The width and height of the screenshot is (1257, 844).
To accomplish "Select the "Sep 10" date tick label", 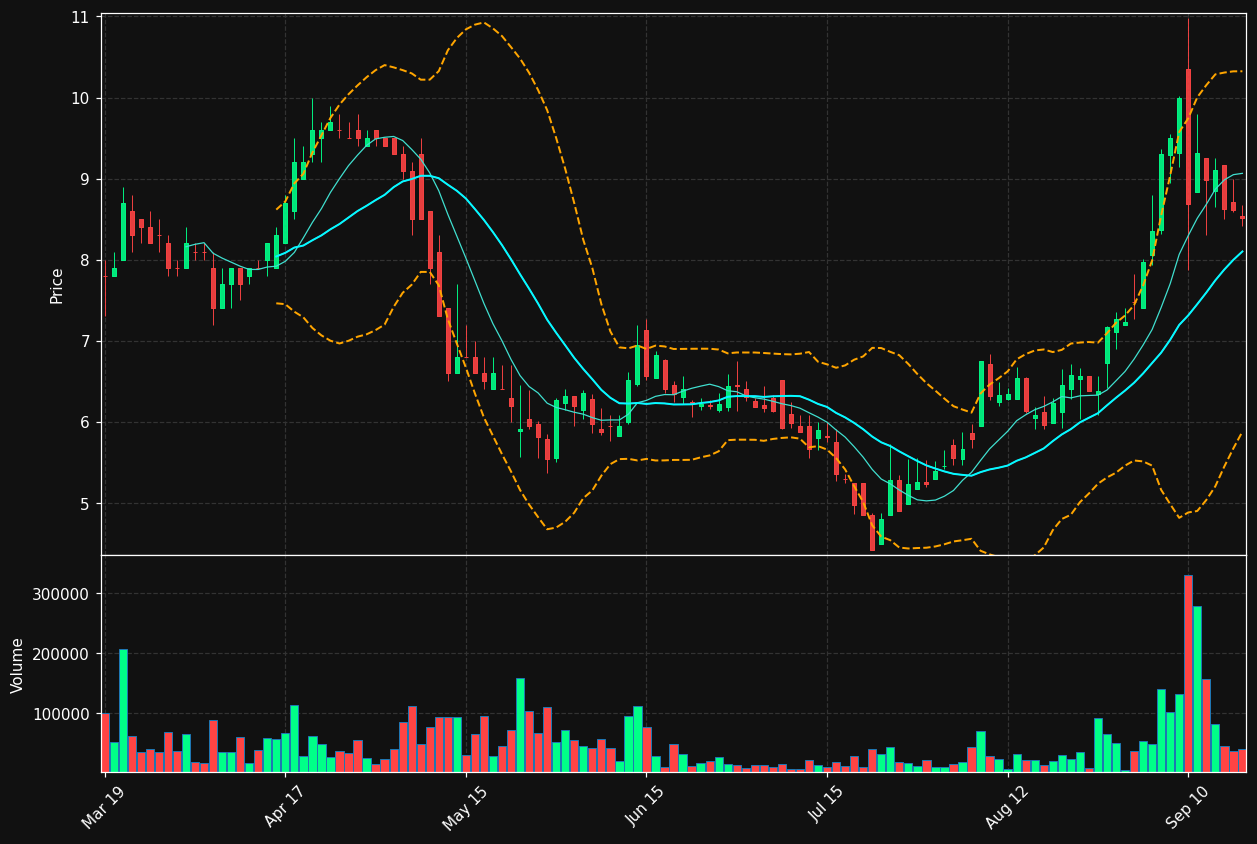I will coord(1187,807).
